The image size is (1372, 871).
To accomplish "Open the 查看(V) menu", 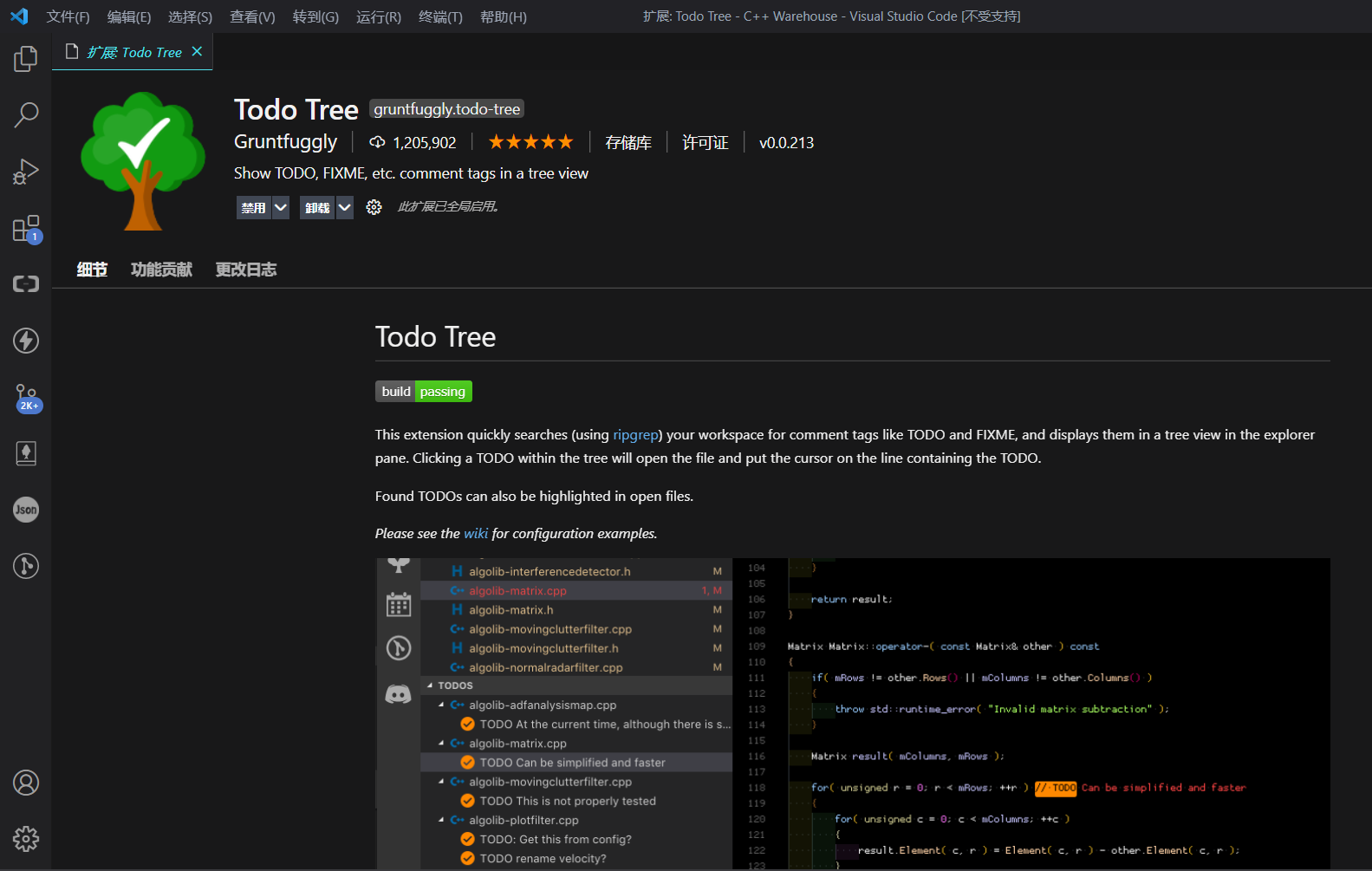I will click(x=252, y=16).
